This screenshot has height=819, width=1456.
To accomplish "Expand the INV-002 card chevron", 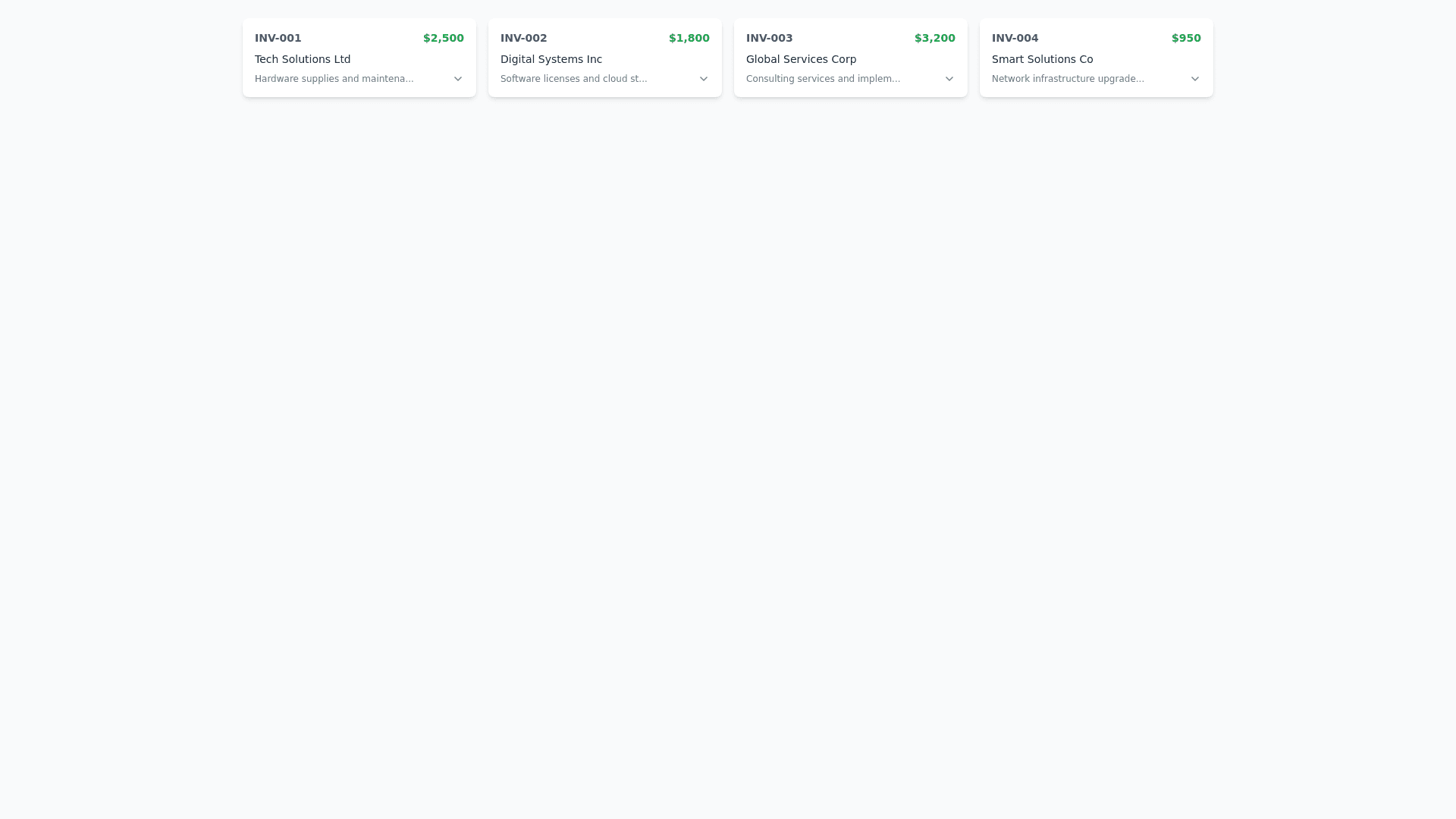I will (x=704, y=79).
